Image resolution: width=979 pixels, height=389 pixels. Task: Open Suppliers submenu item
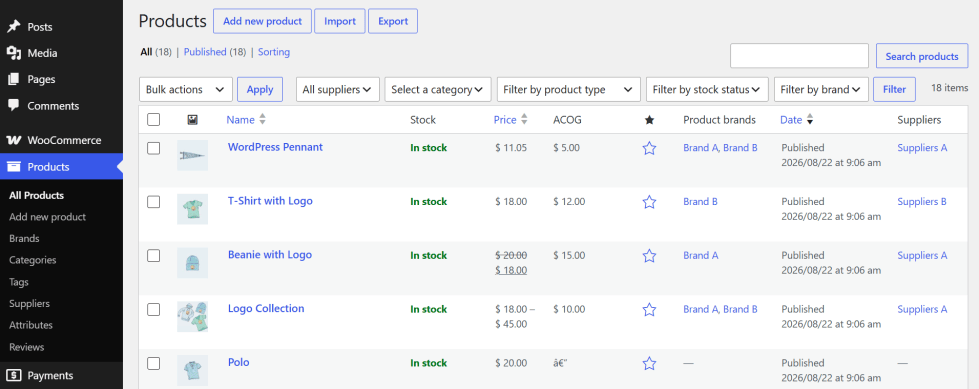pyautogui.click(x=29, y=303)
